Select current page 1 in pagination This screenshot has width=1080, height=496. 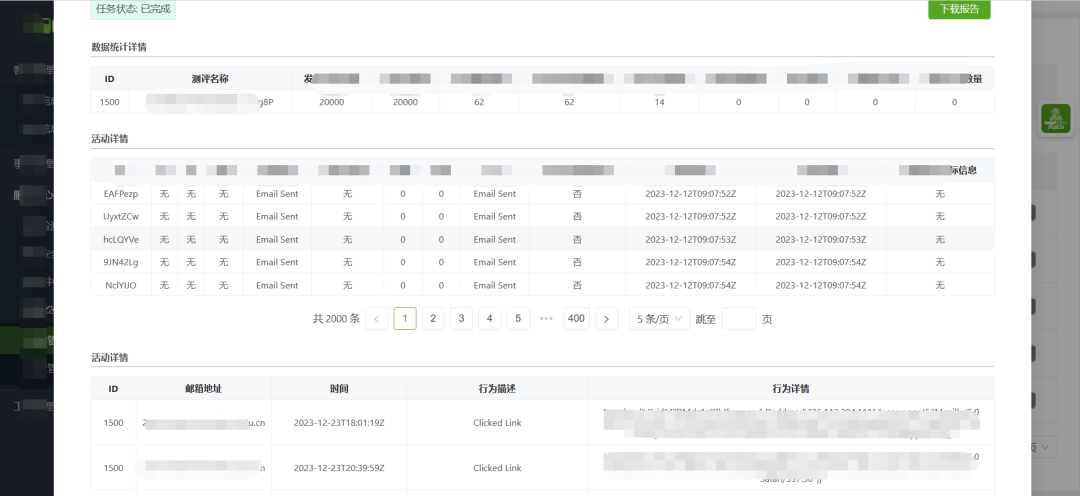click(405, 318)
